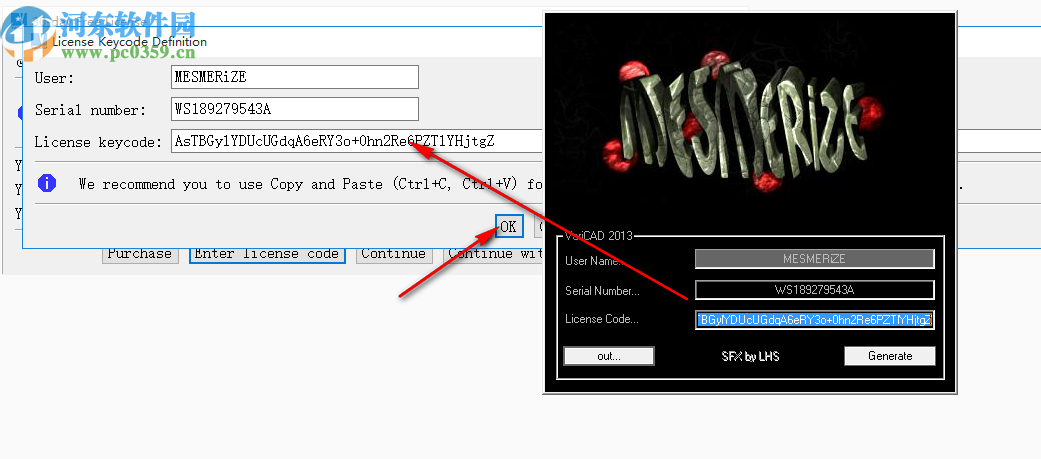
Task: Click the Continue button in background window
Action: point(394,254)
